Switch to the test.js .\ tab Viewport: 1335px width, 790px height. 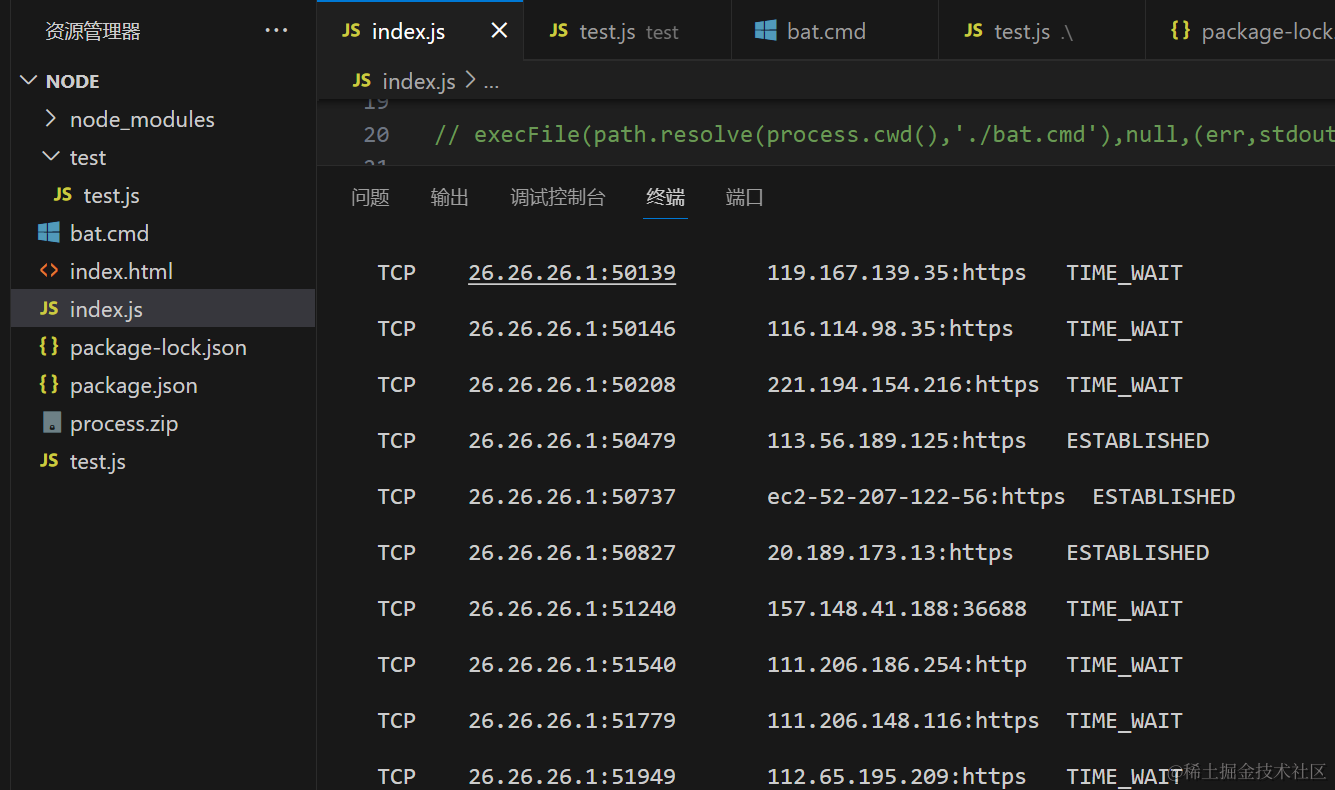pos(1042,31)
